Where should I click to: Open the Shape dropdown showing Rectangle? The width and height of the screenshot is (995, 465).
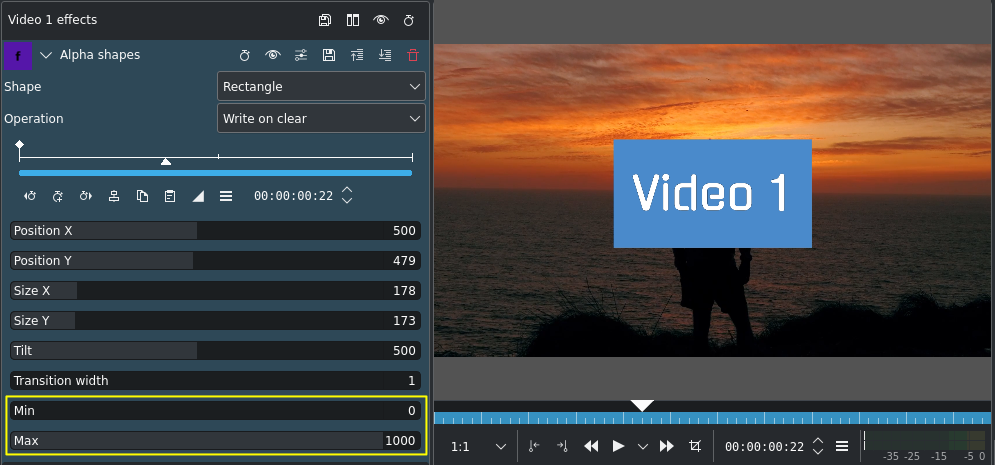321,86
